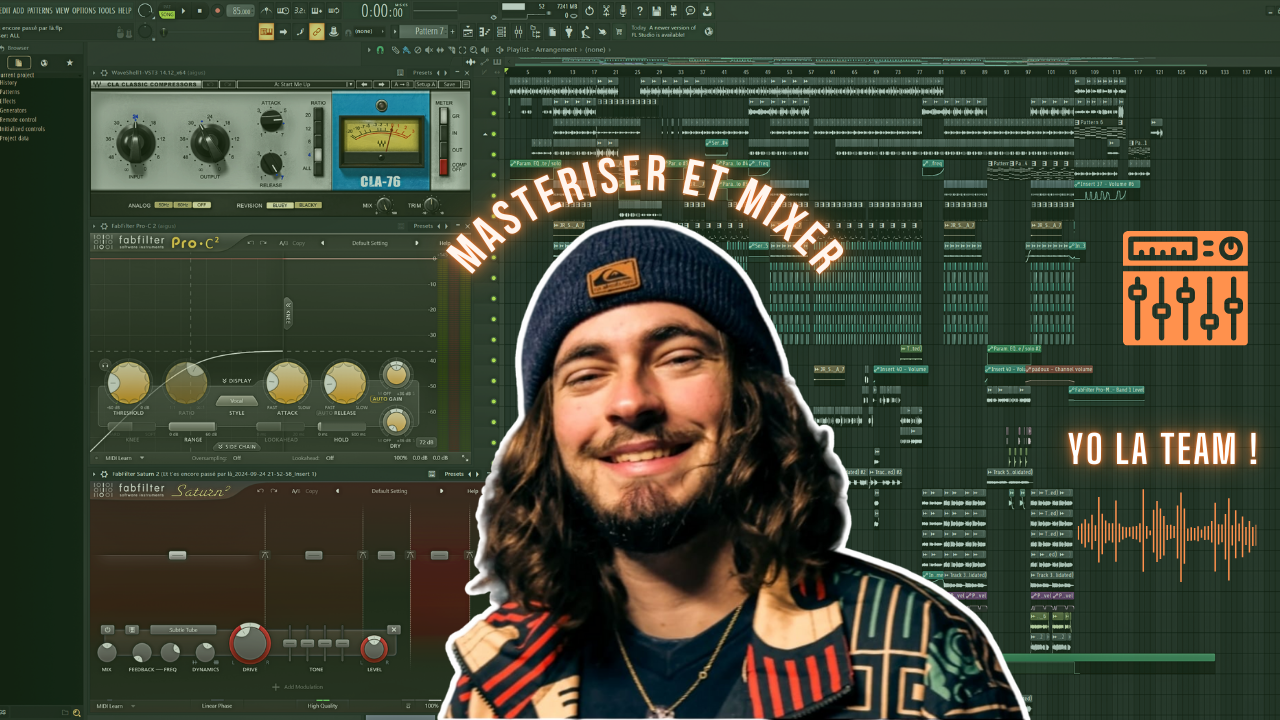
Task: Click the highlighted link tool icon
Action: click(x=316, y=32)
